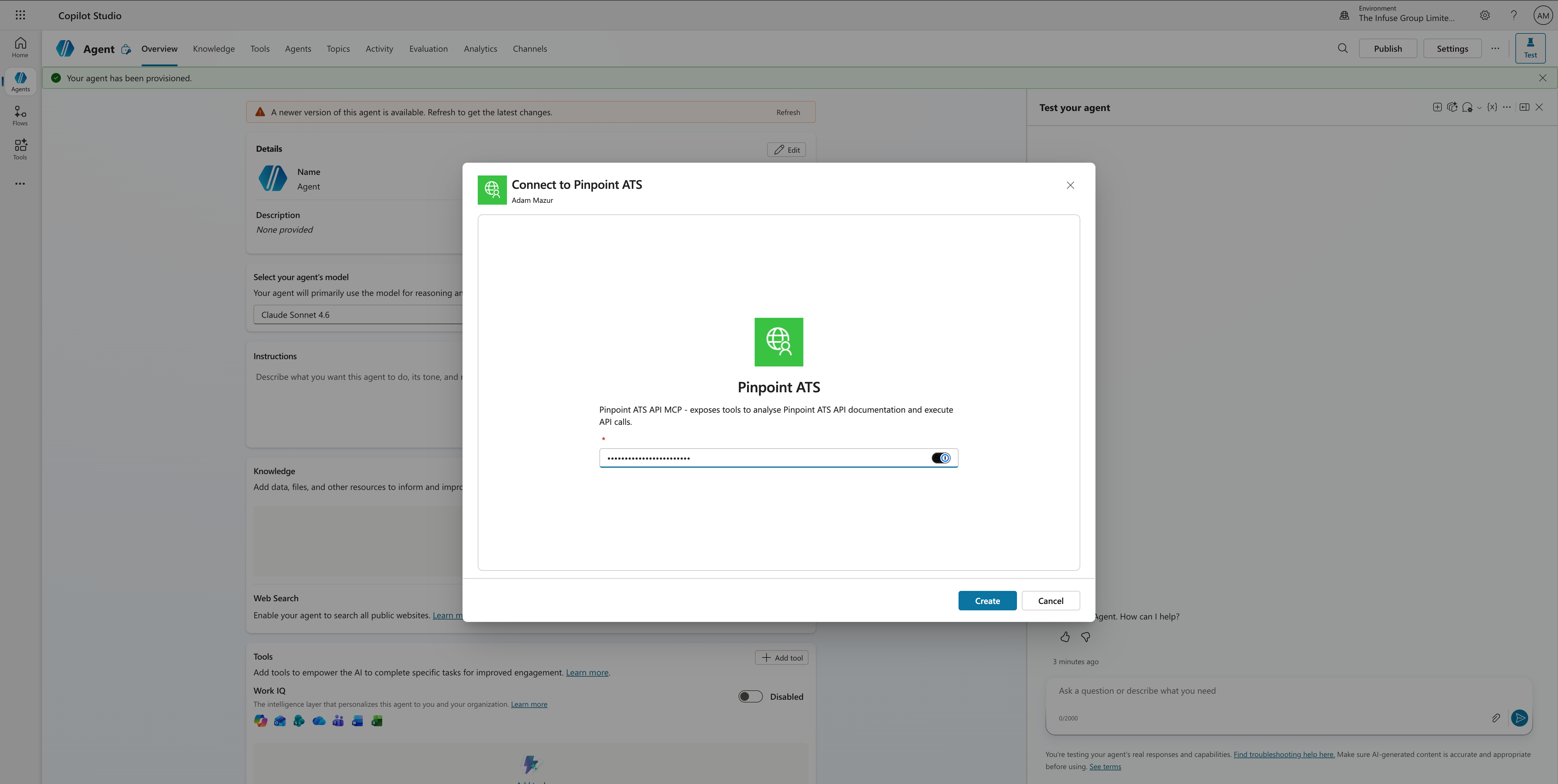
Task: Open the sidebar more options ellipsis
Action: point(20,184)
